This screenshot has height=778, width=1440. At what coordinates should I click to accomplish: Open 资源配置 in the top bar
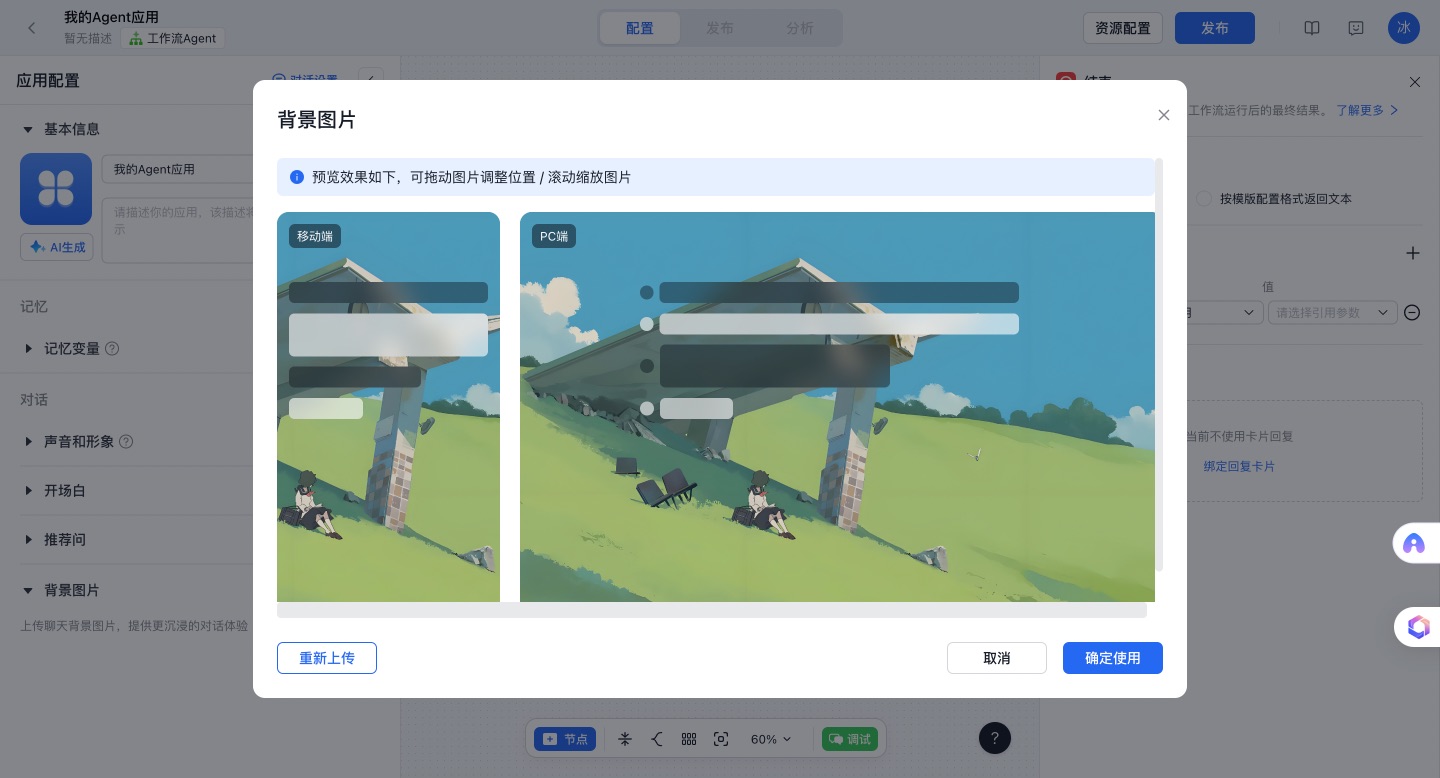coord(1123,28)
